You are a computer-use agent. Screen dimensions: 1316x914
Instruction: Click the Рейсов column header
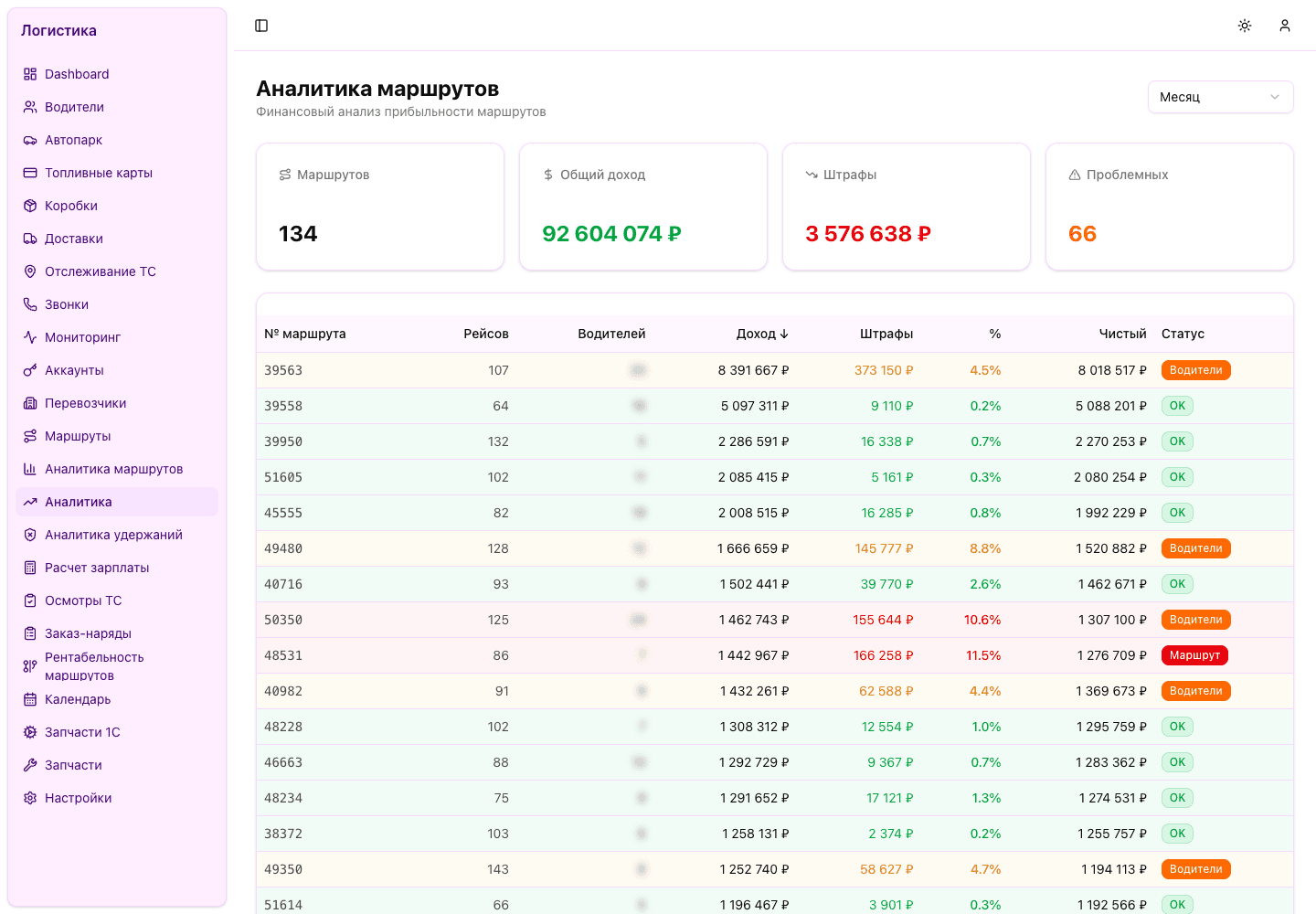(x=486, y=334)
